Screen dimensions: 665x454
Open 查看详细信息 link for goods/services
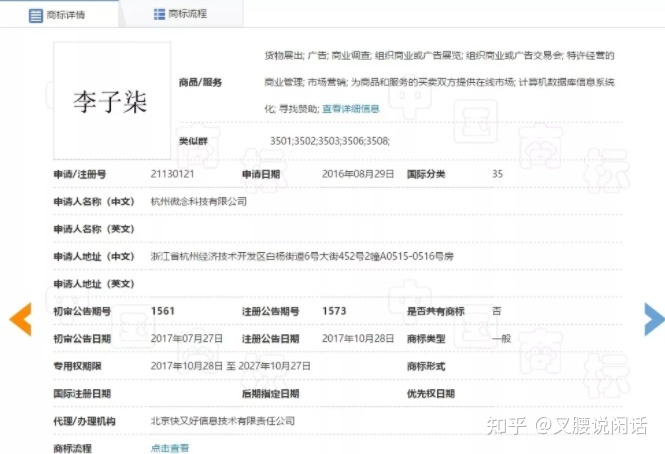(350, 109)
